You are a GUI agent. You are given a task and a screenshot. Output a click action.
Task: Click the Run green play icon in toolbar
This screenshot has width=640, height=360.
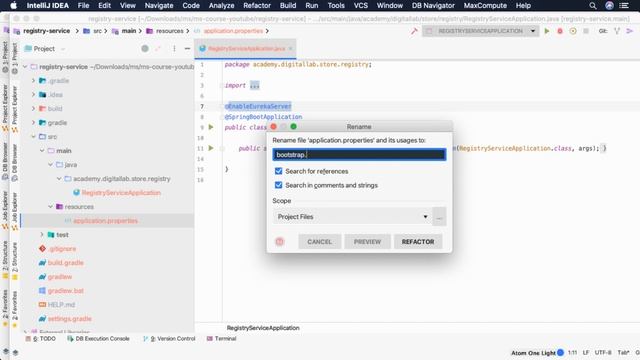pos(547,31)
